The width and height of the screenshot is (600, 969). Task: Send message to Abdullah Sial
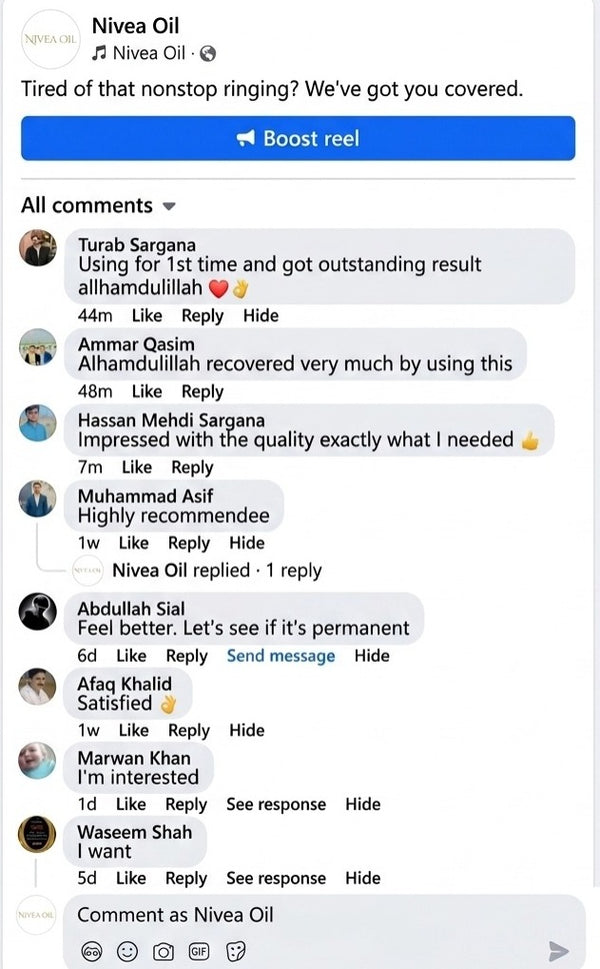tap(281, 656)
